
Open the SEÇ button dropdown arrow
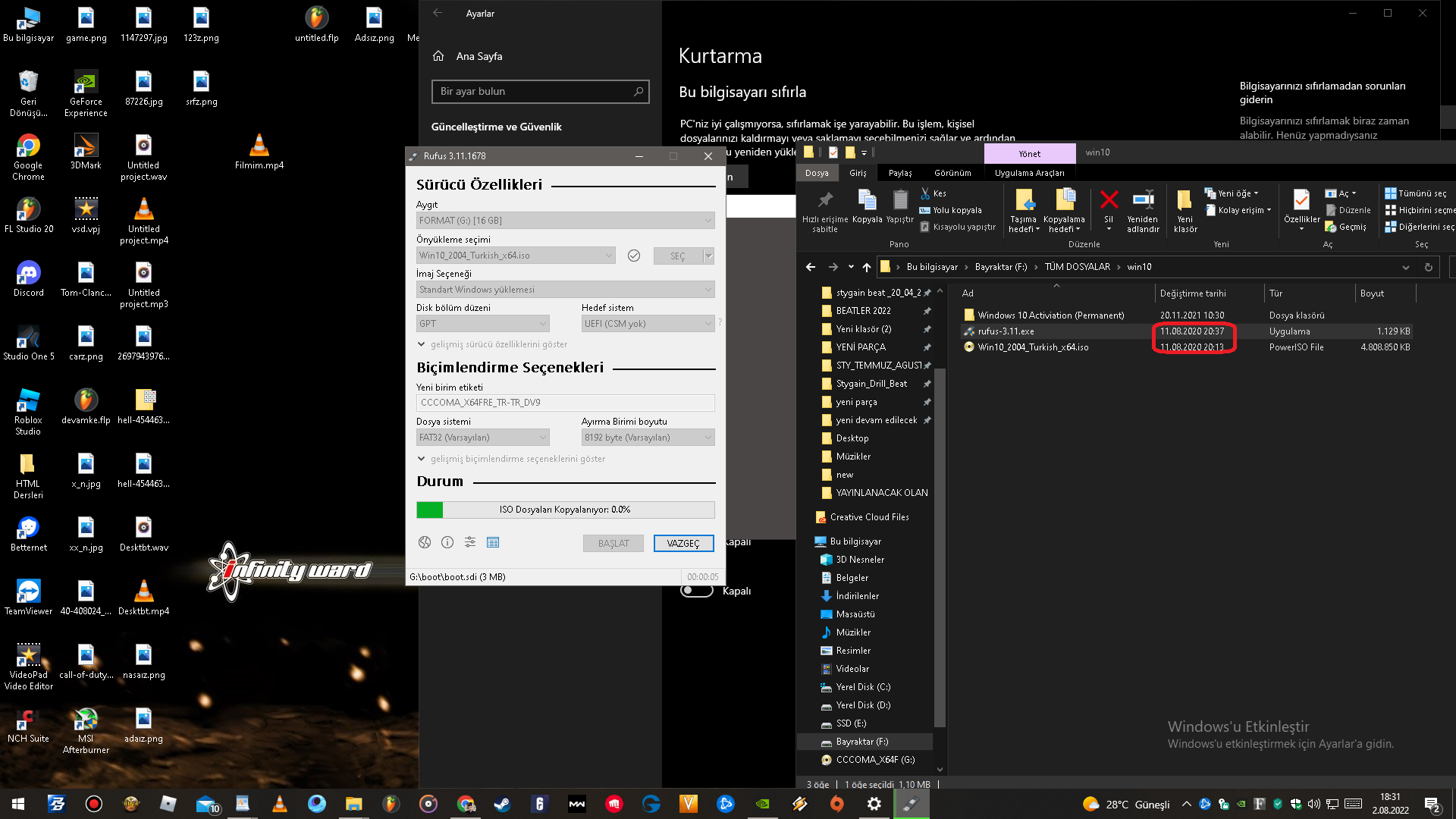[709, 256]
